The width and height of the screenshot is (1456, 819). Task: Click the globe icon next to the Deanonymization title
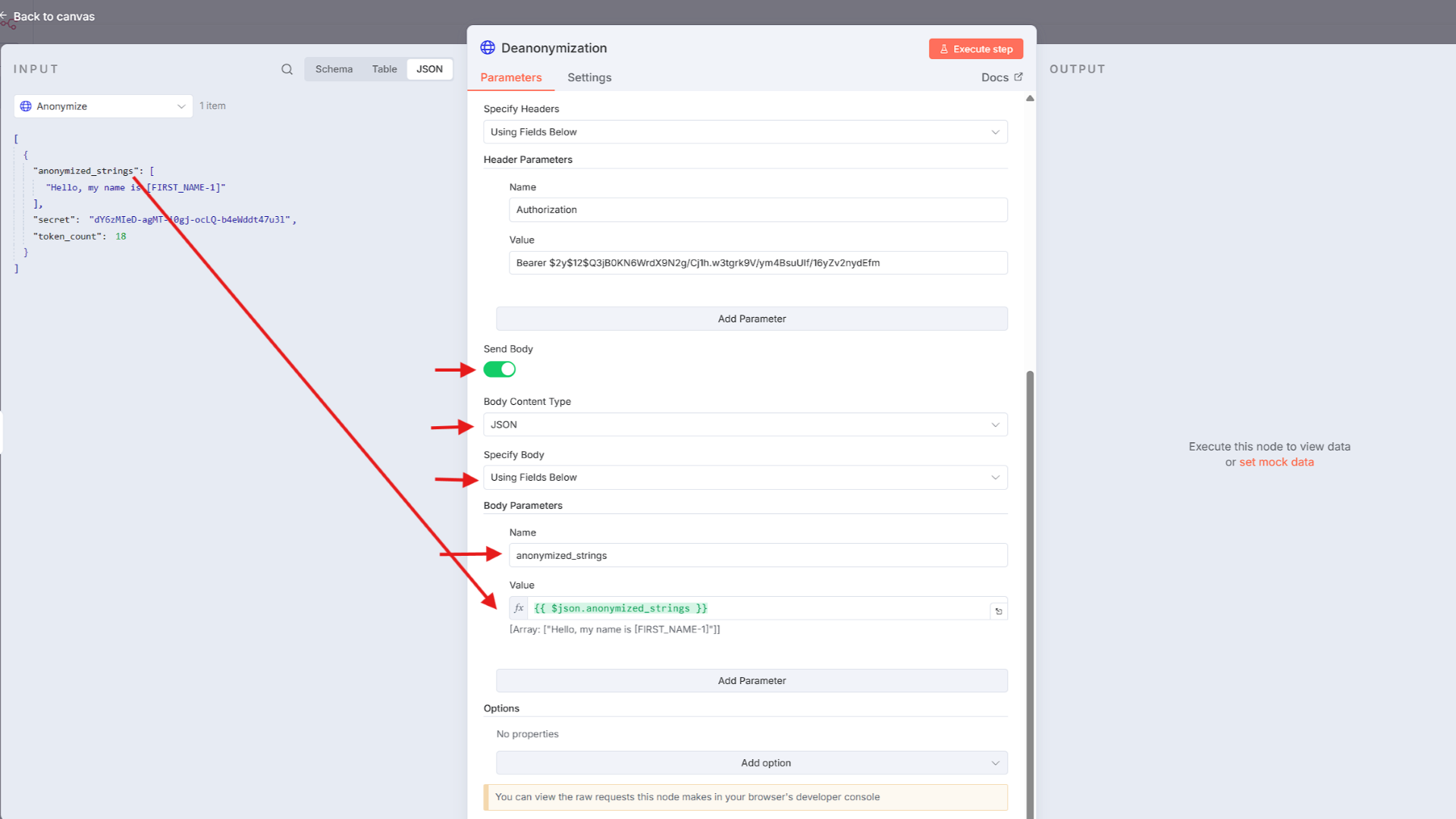(488, 48)
